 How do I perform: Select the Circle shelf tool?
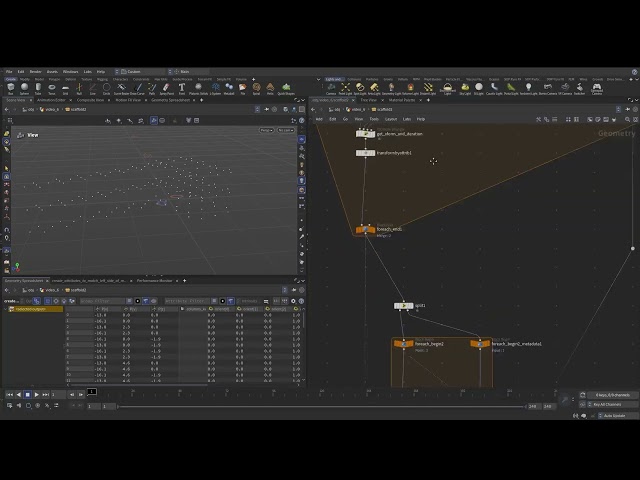[107, 89]
